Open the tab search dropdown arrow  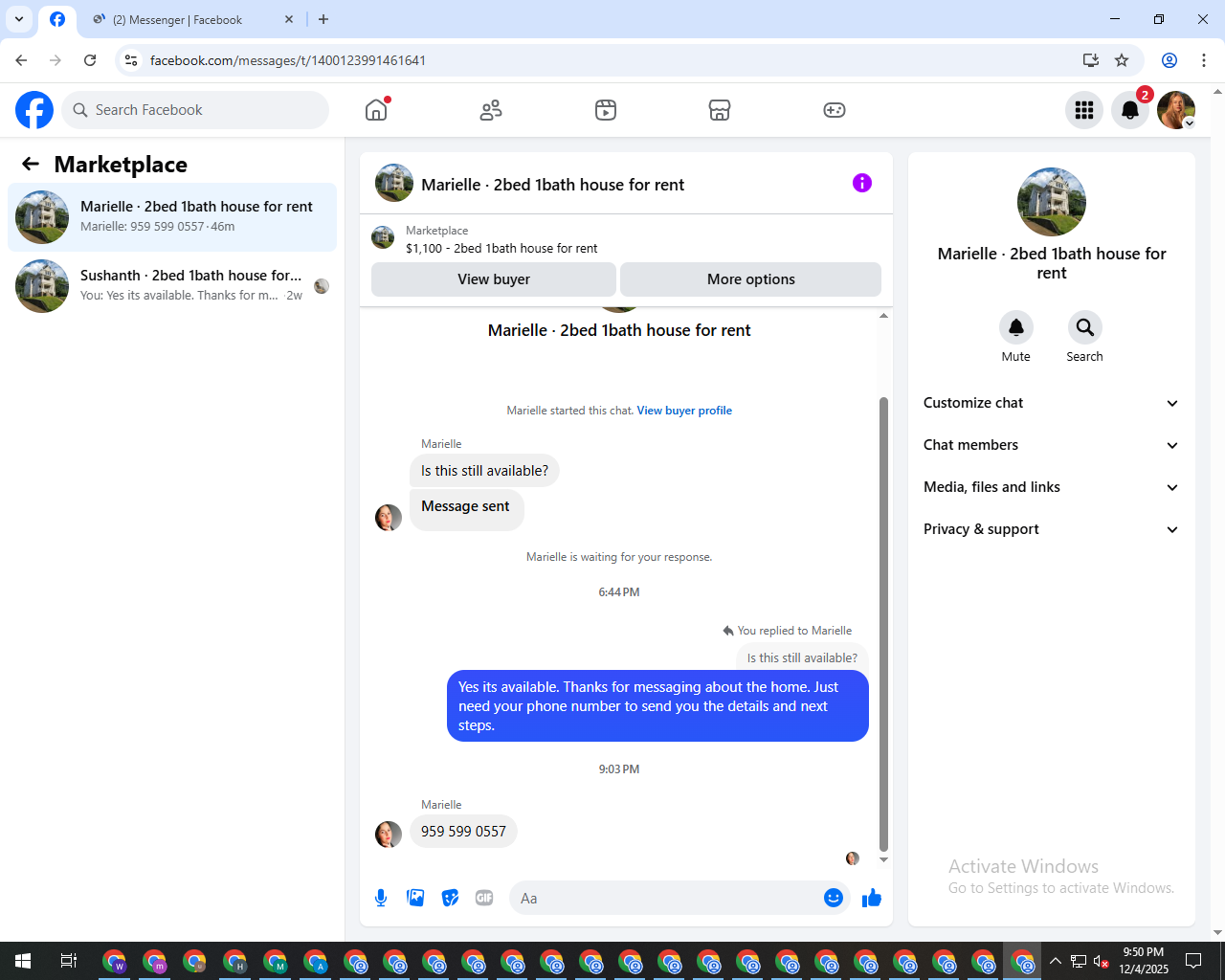(x=19, y=19)
